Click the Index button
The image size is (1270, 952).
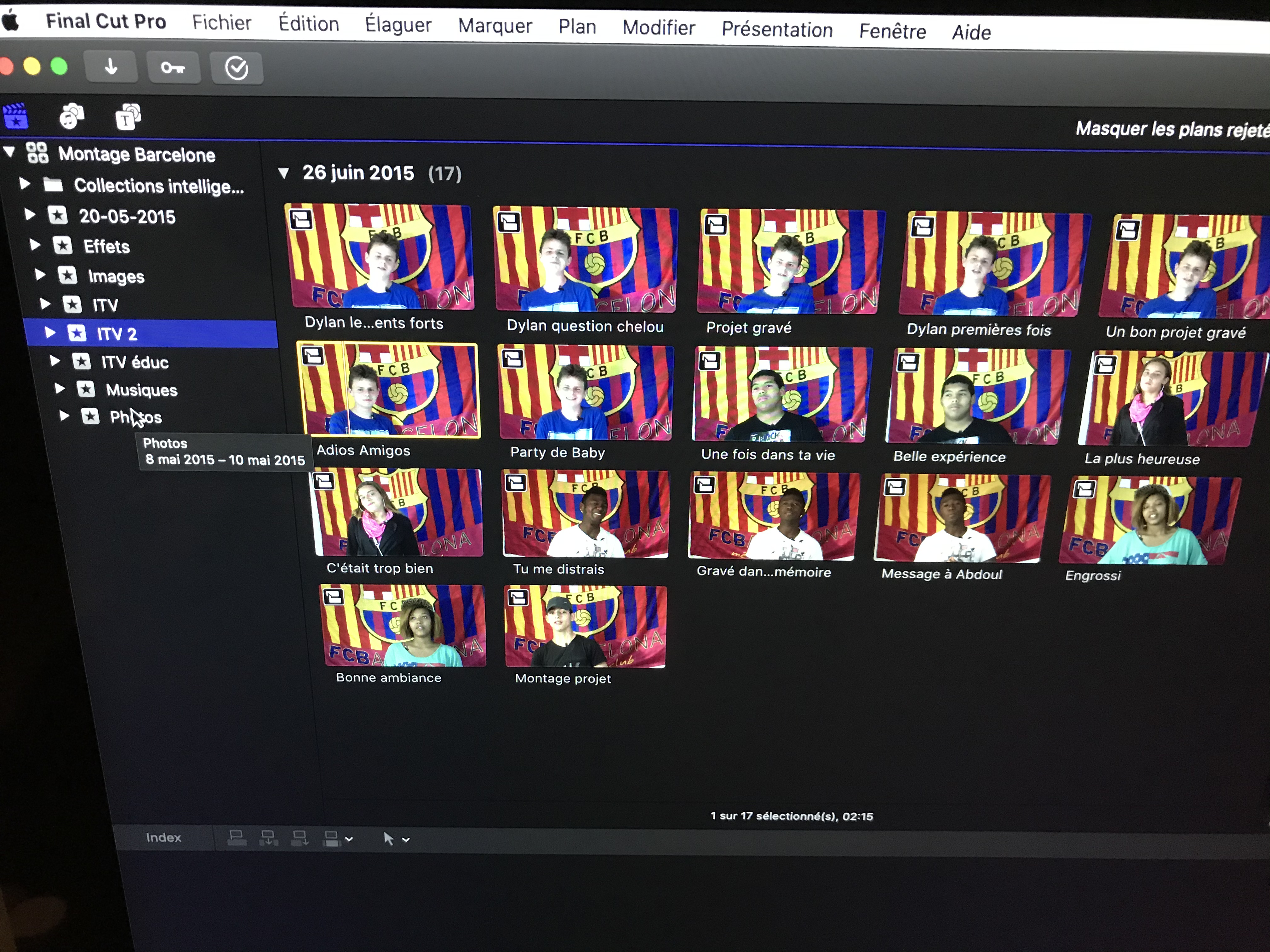point(163,838)
